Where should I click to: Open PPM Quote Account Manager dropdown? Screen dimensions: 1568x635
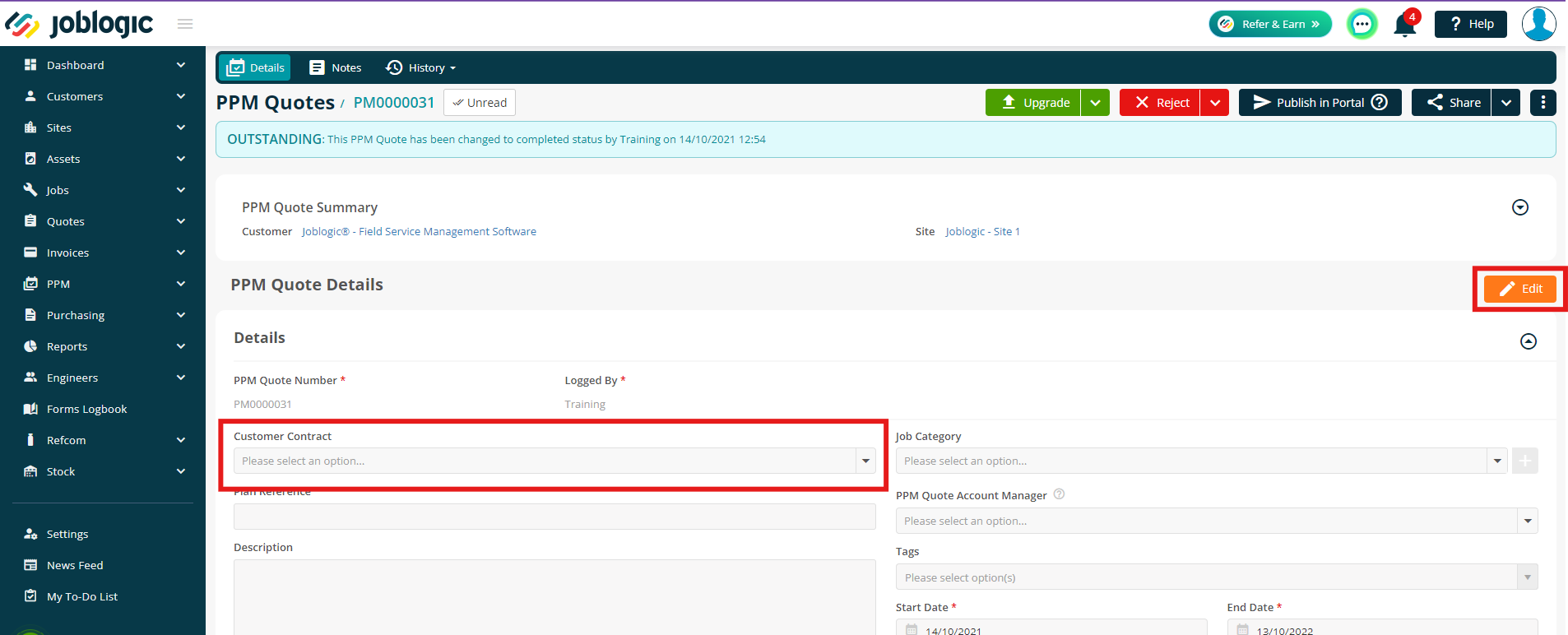coord(1217,521)
